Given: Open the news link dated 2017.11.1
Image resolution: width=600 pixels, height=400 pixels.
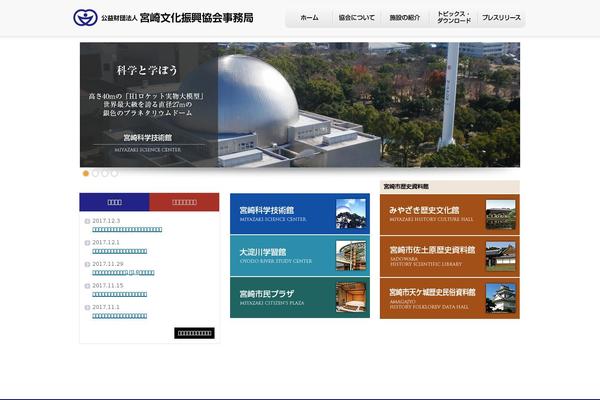Looking at the screenshot, I should [x=119, y=316].
